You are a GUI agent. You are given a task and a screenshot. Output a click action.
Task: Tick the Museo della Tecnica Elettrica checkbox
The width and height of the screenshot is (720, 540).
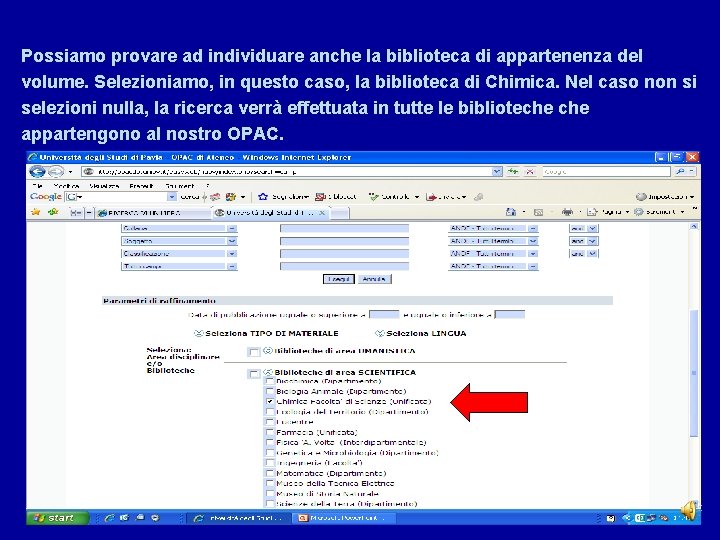coord(270,483)
